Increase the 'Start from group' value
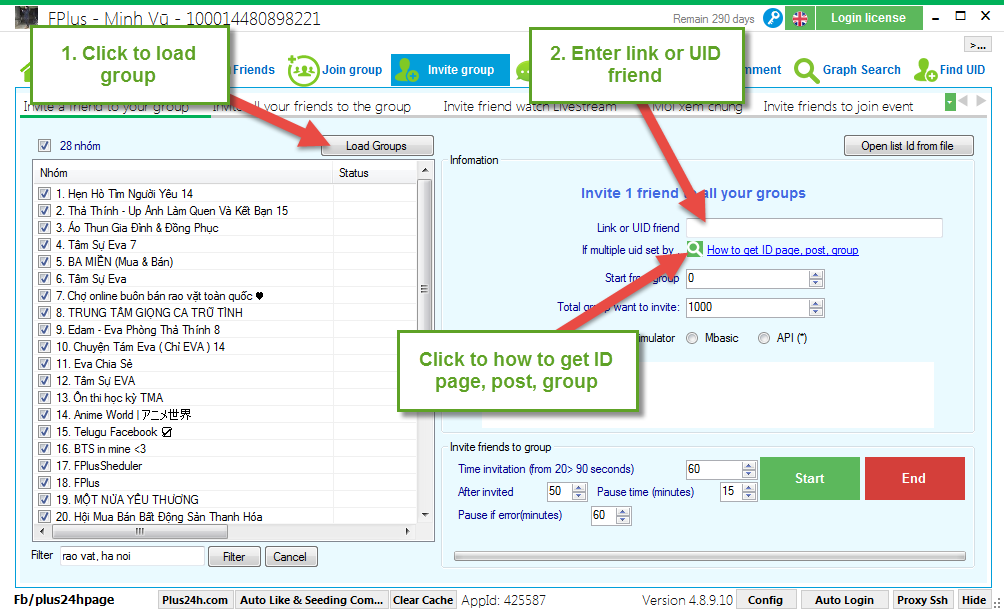The height and width of the screenshot is (612, 1004). 816,275
